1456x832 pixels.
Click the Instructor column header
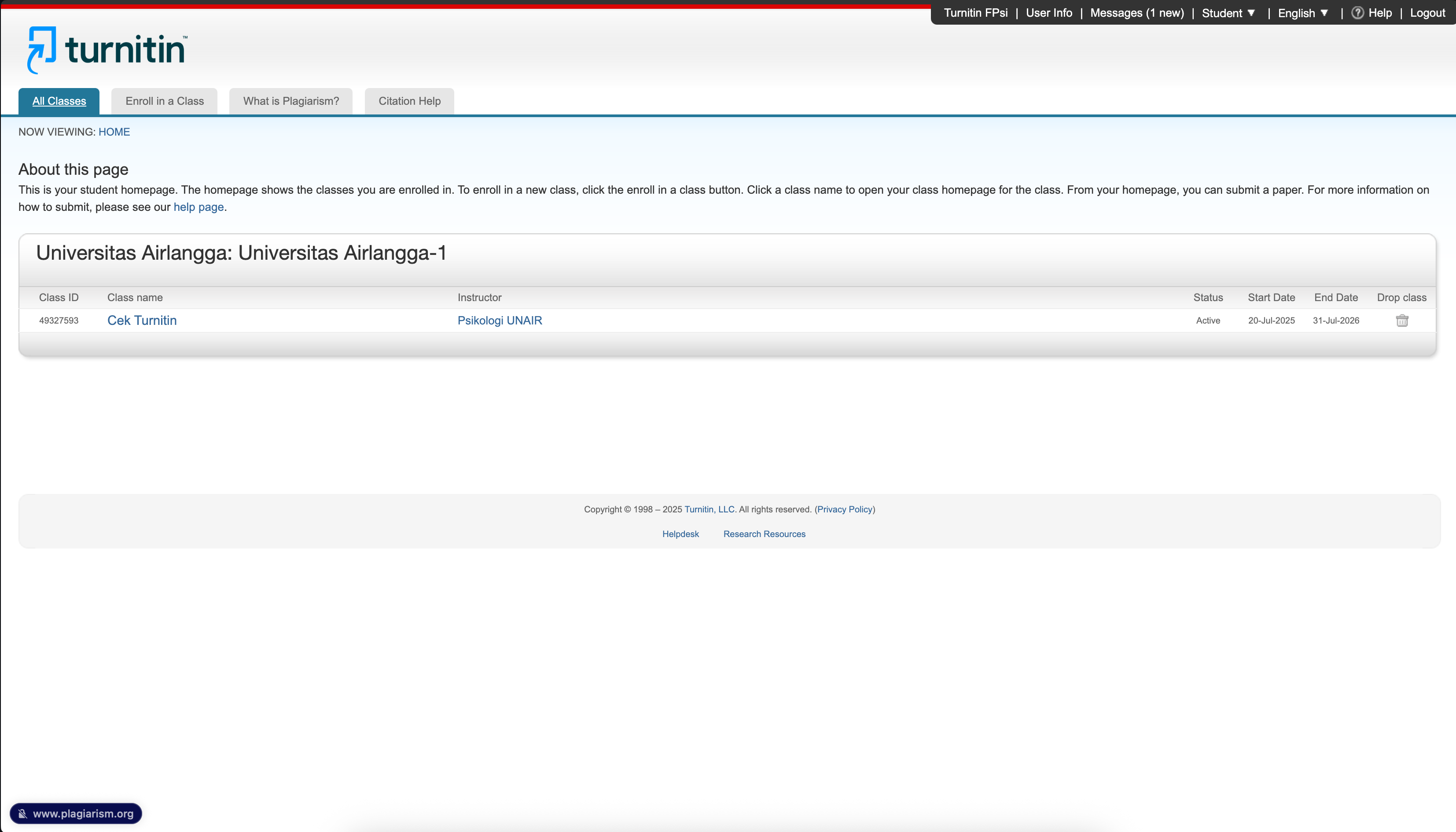pyautogui.click(x=479, y=298)
